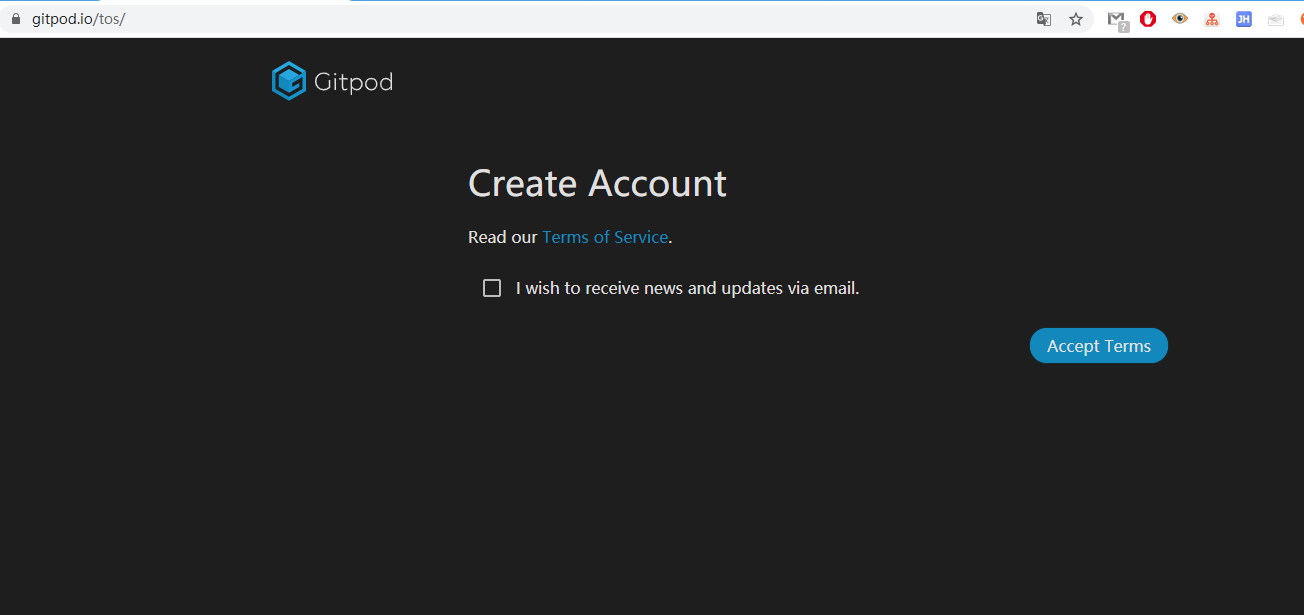1304x615 pixels.
Task: Open the Gmail checker extension icon
Action: coord(1117,19)
